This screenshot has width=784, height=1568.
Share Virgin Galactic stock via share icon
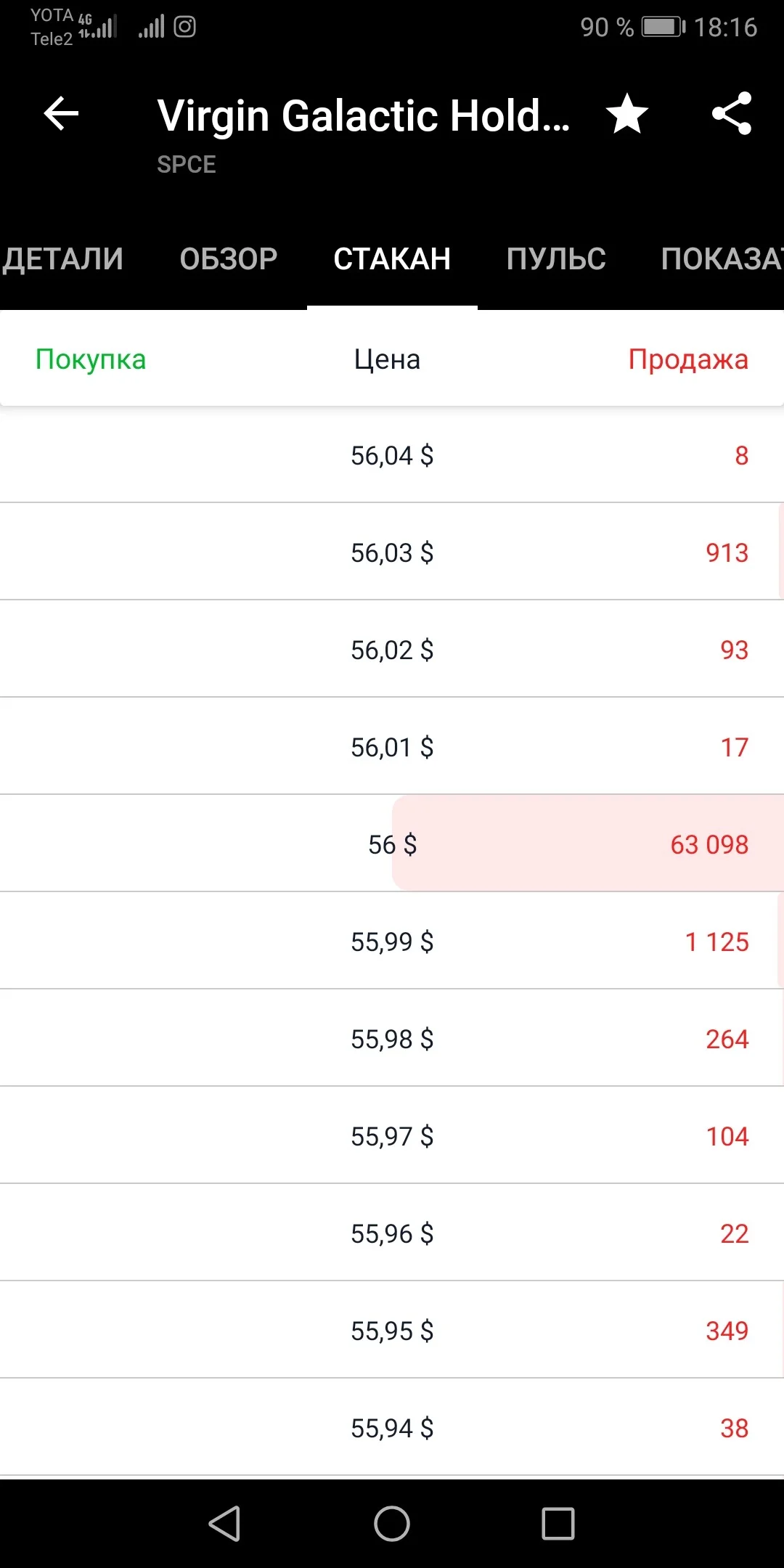click(x=732, y=114)
